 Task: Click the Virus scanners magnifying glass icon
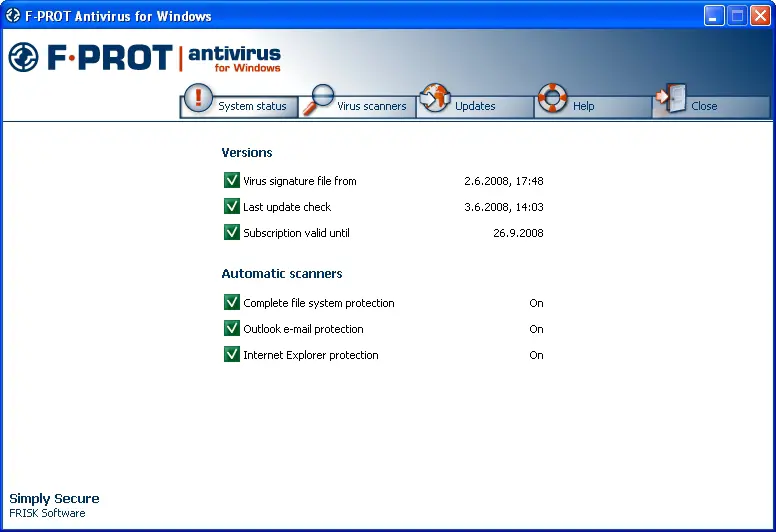coord(318,99)
